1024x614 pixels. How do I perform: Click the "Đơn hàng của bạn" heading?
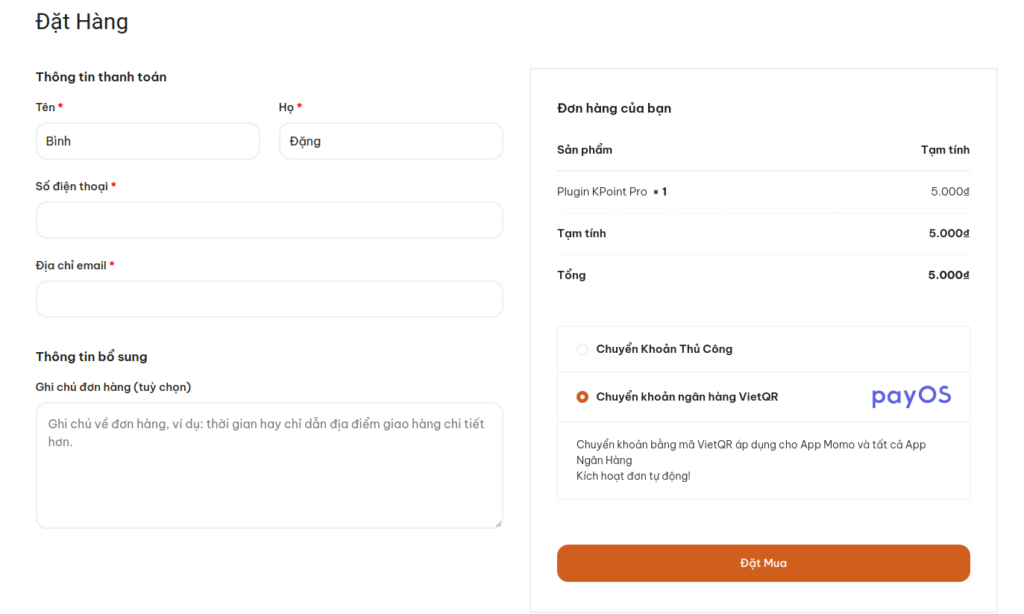coord(614,108)
